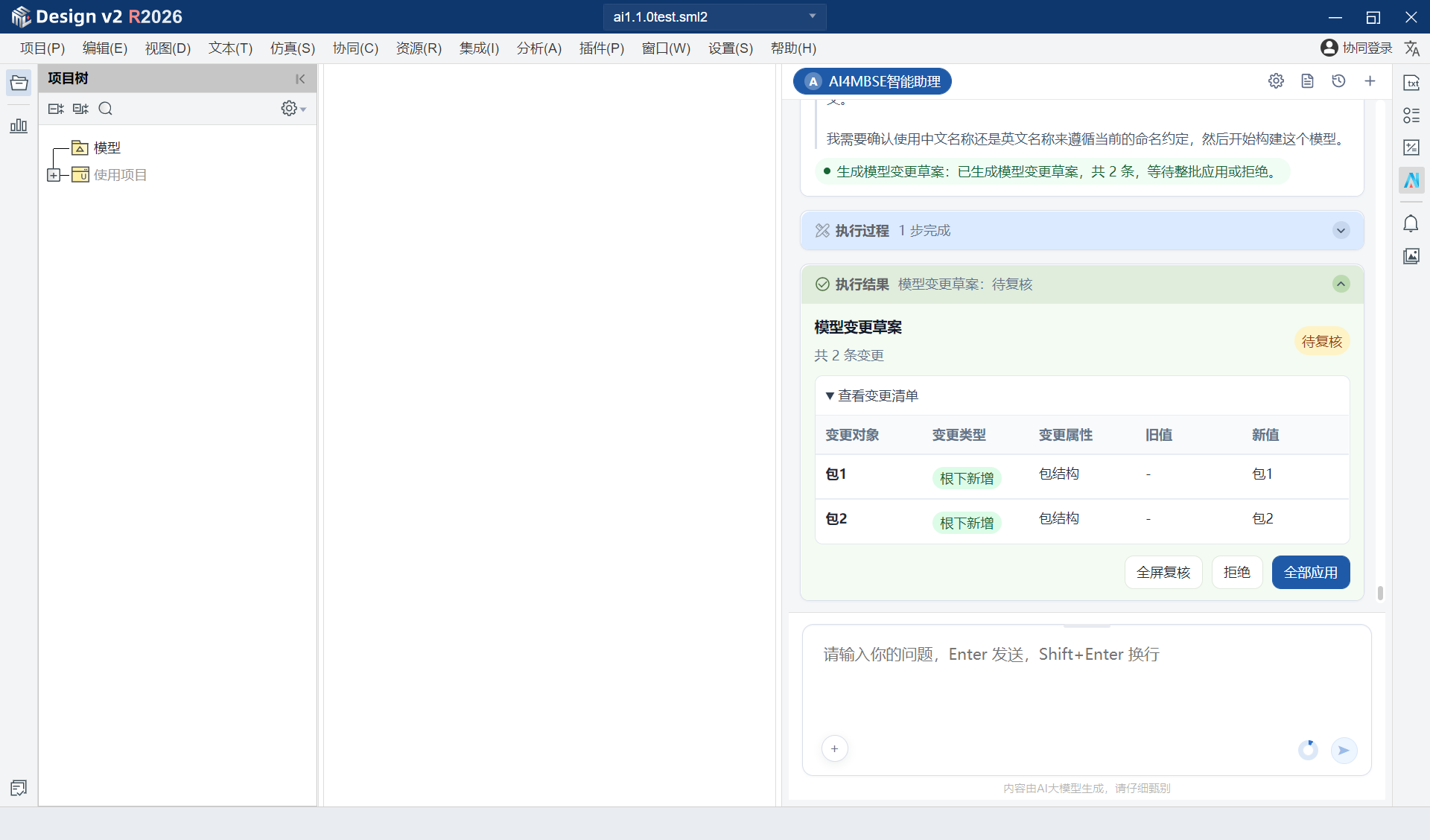Click the 新值 column header
1430x840 pixels.
click(1265, 435)
